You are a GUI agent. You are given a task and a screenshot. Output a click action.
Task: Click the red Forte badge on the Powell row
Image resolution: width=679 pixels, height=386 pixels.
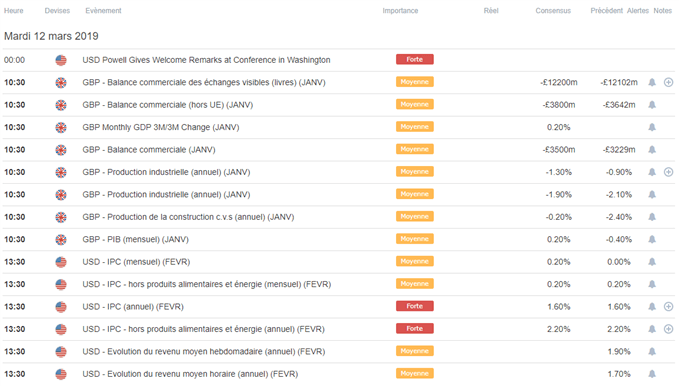(414, 59)
